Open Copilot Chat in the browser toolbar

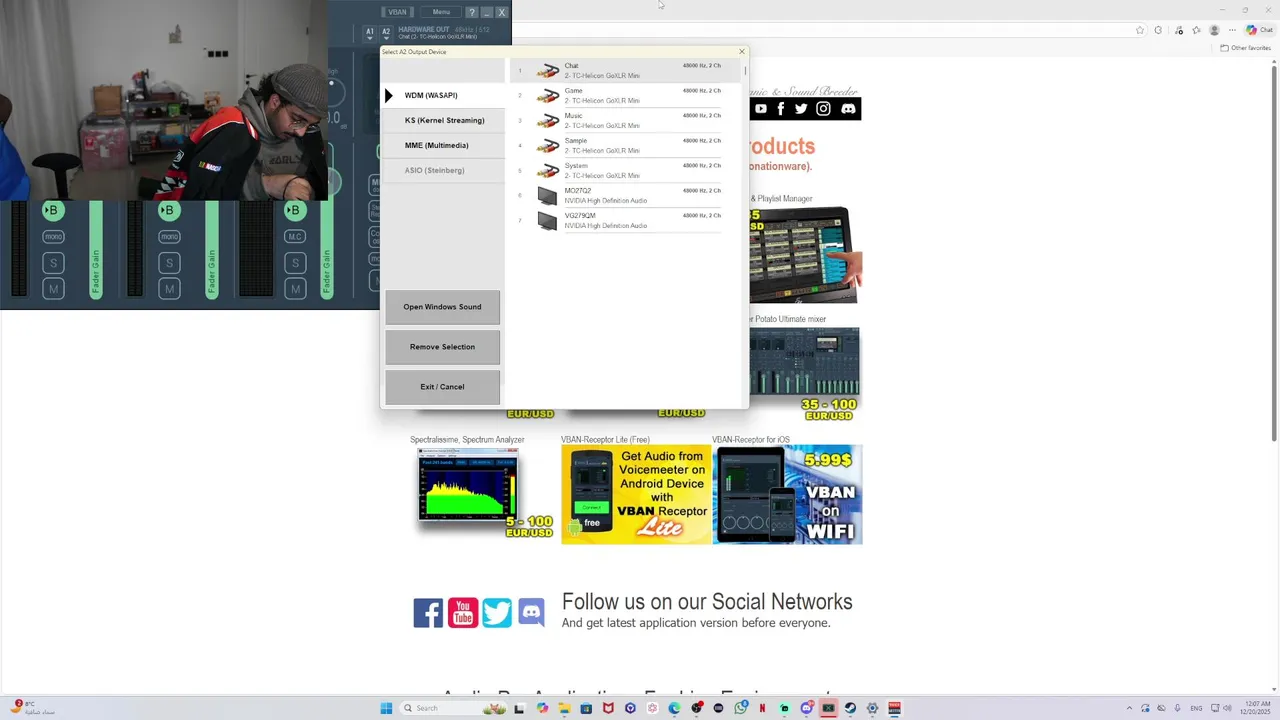coord(1259,30)
